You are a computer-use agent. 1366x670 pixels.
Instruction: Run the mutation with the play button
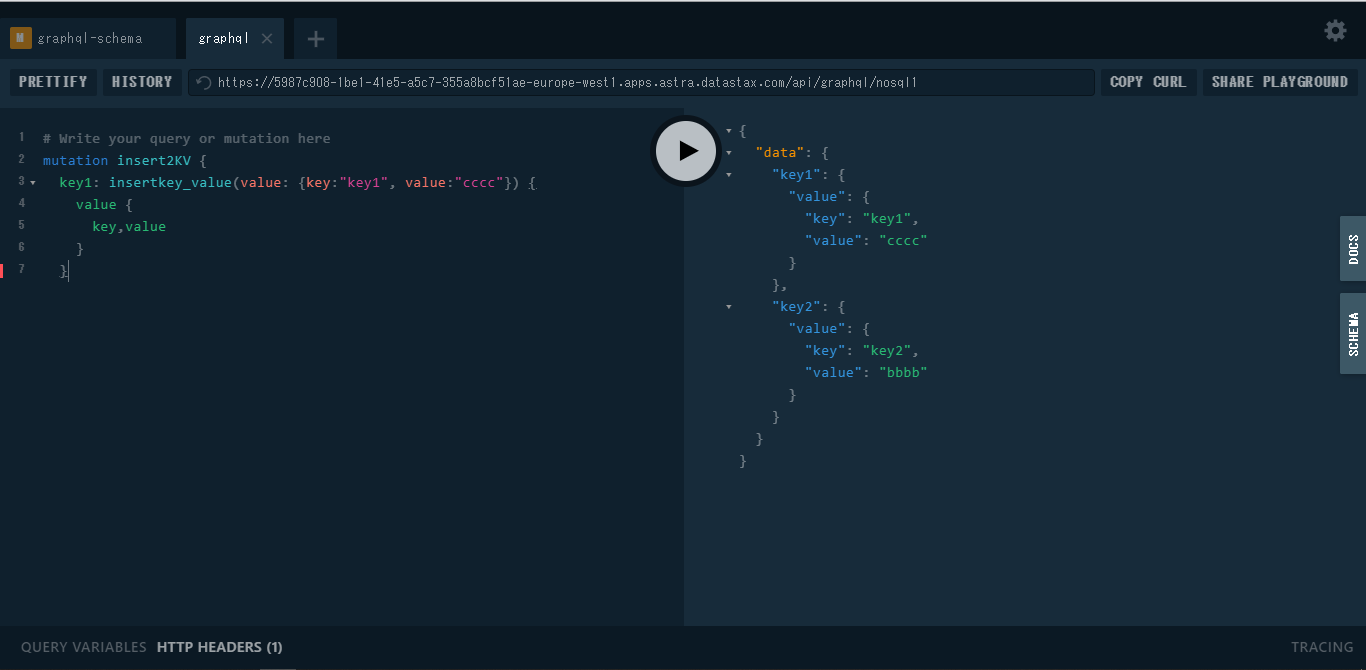686,151
